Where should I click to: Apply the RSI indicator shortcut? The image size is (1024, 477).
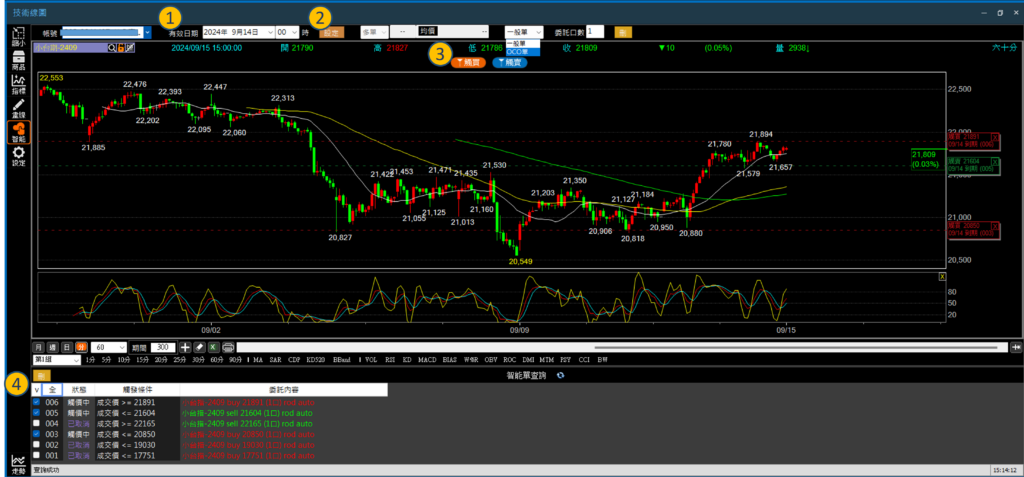coord(390,361)
